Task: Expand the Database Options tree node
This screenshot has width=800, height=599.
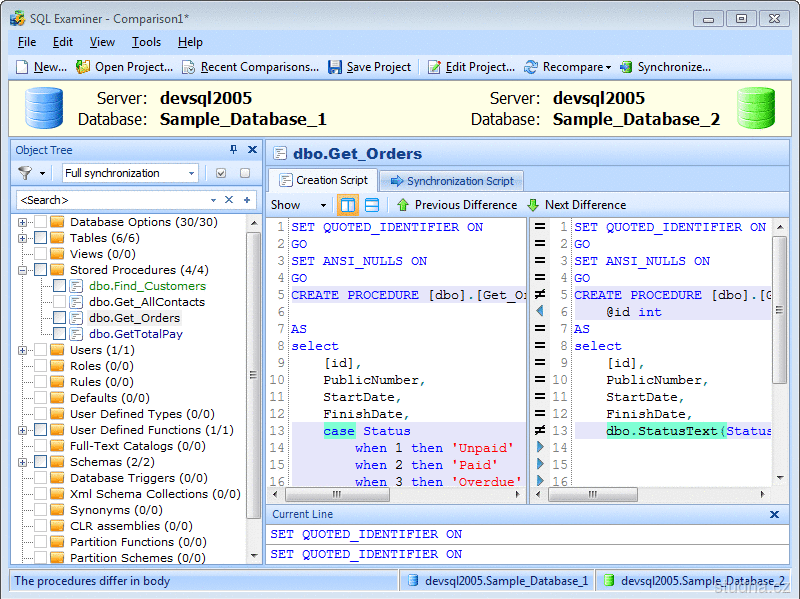Action: (22, 222)
